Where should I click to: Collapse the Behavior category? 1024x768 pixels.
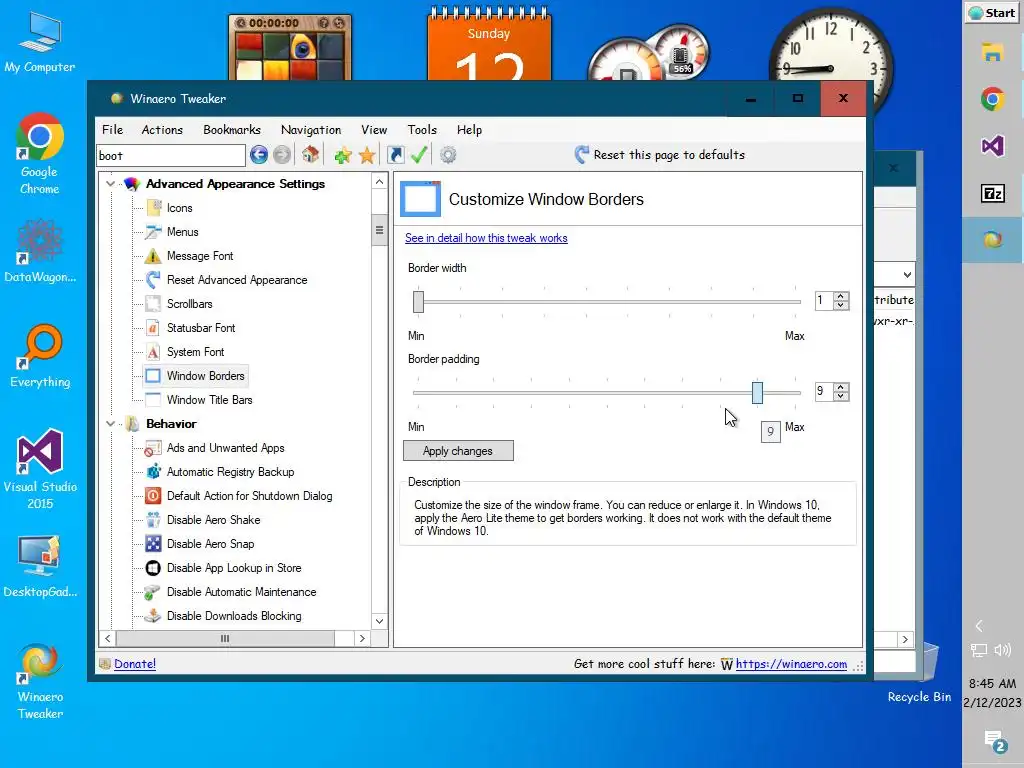110,424
